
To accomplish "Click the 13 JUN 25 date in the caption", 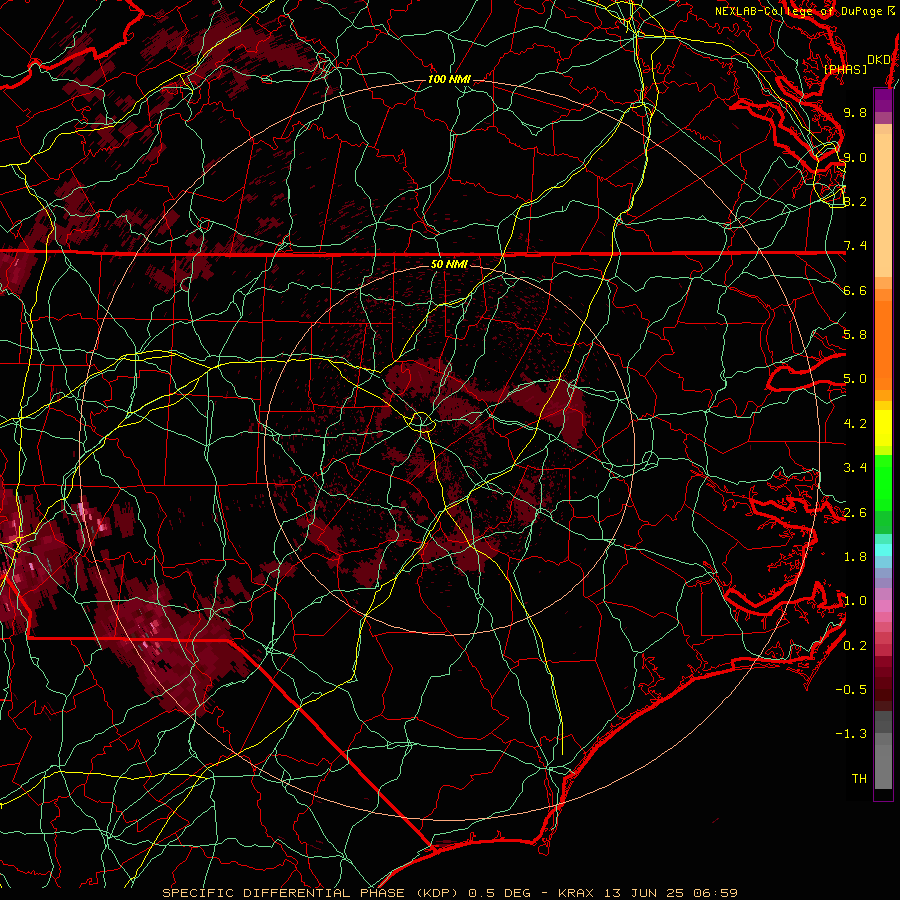I will tap(643, 893).
